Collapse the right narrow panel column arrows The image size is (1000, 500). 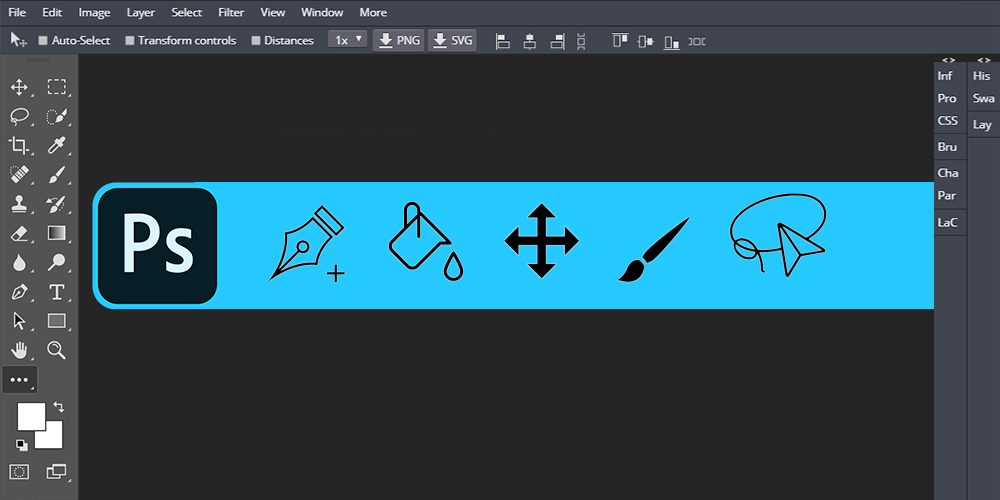(x=983, y=59)
